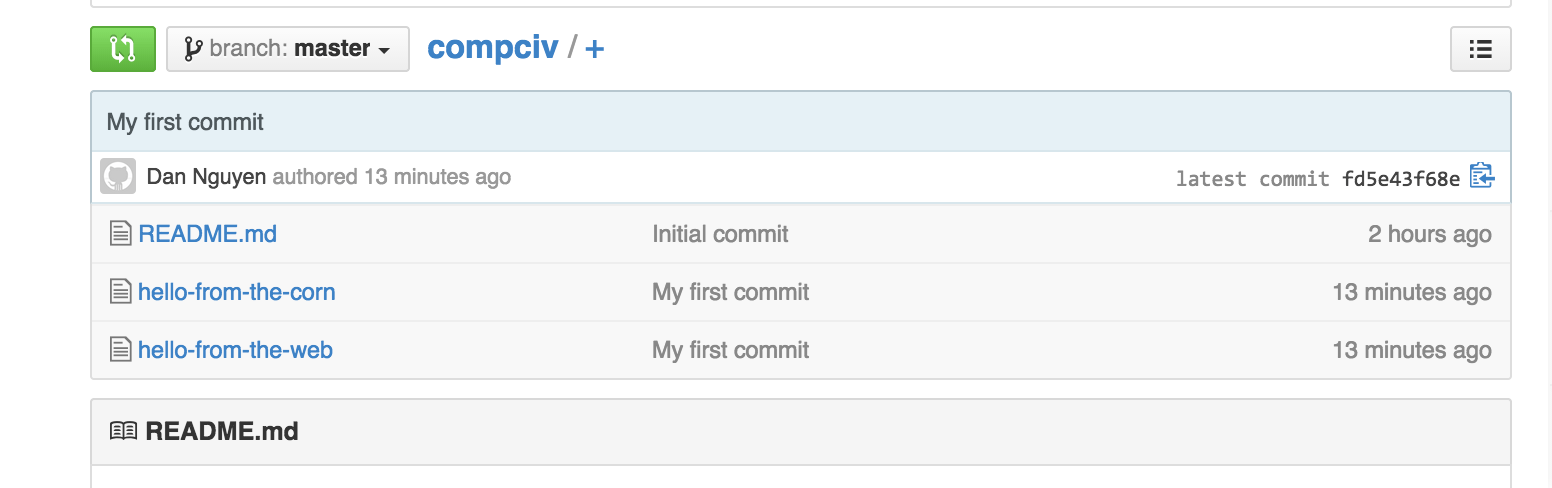Open My first commit link for hello-from-the-corn
The image size is (1552, 488).
tap(730, 292)
